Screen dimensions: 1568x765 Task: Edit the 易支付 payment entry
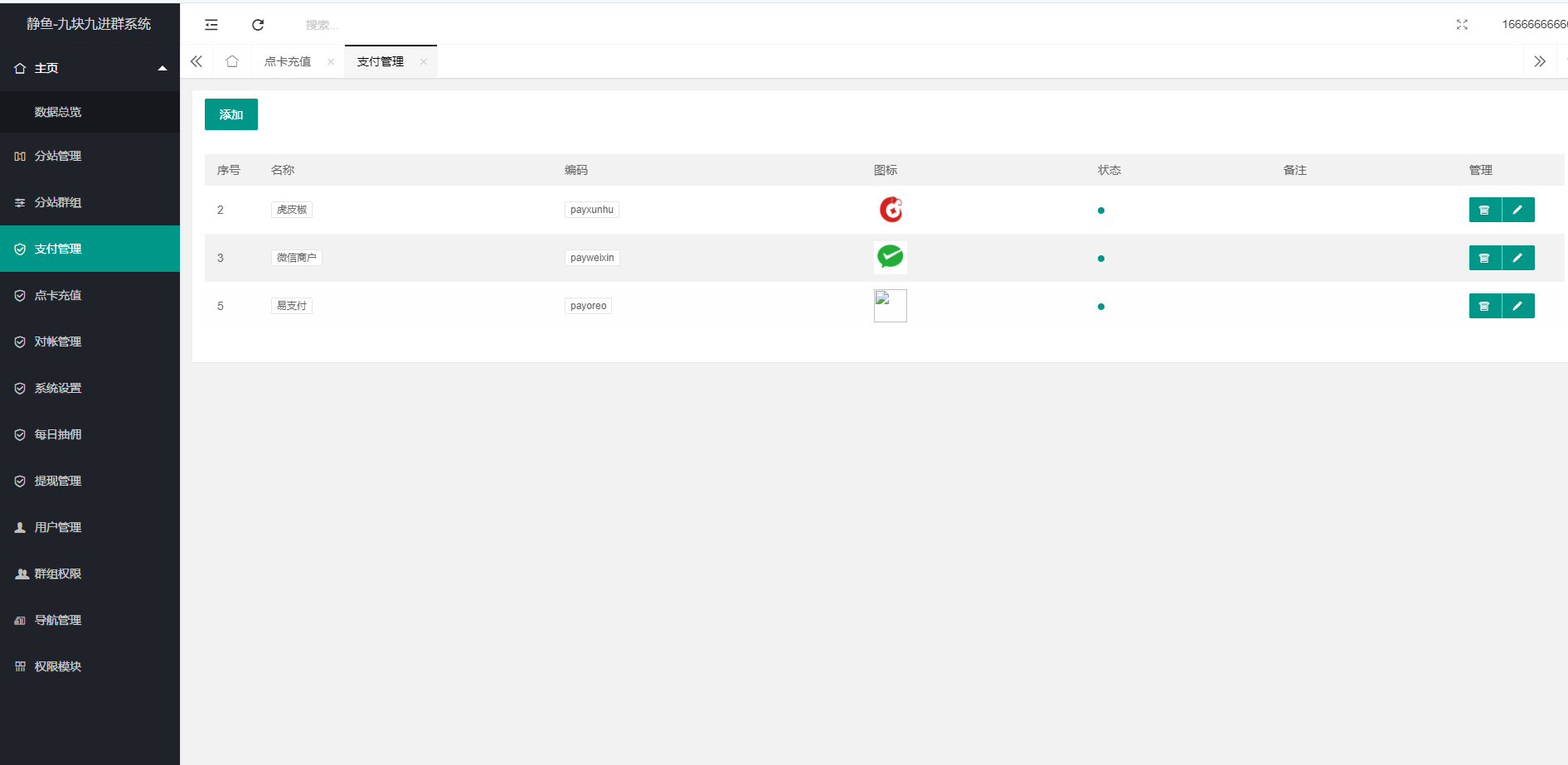(1517, 306)
